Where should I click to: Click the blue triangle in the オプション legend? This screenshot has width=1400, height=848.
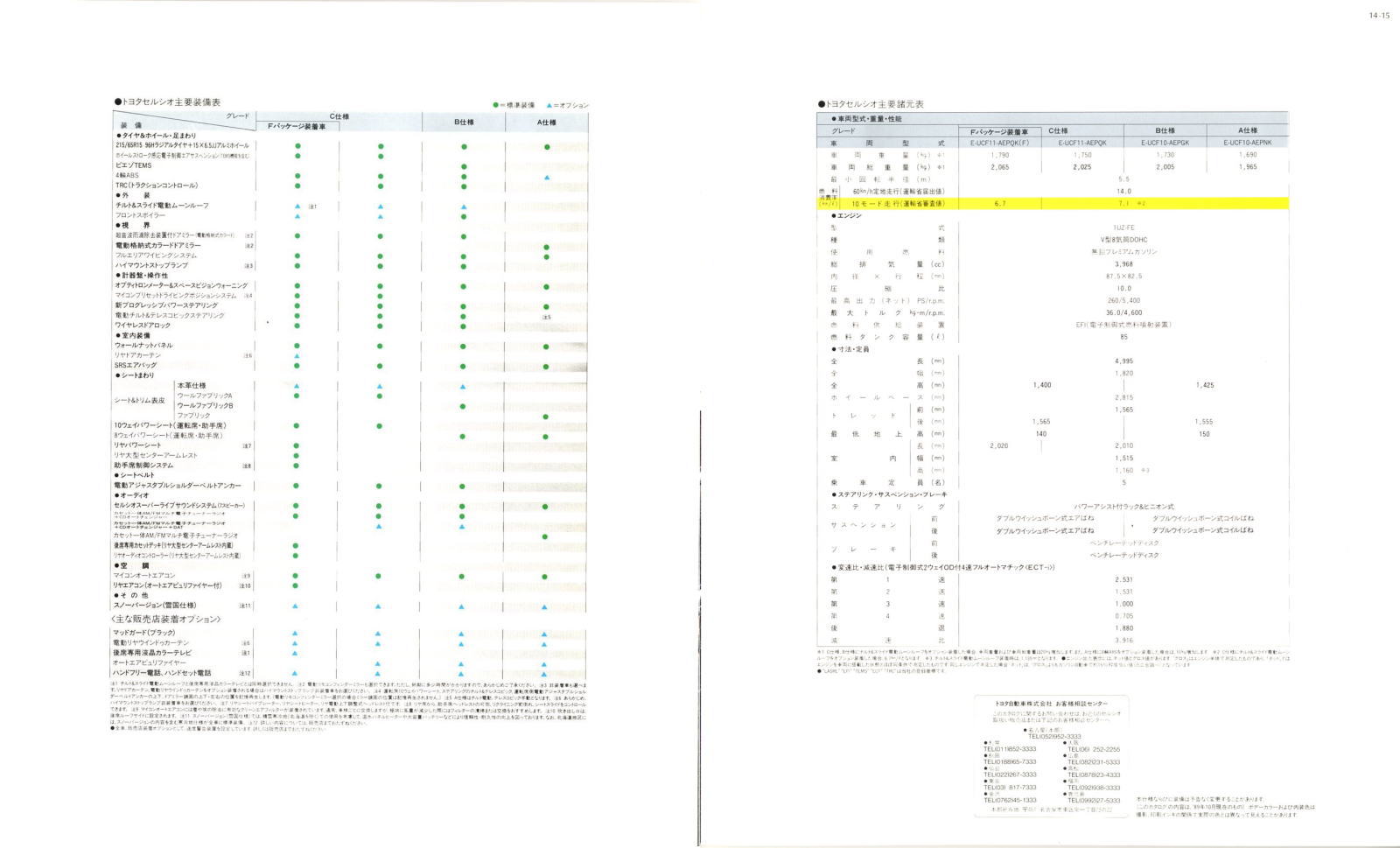click(549, 105)
